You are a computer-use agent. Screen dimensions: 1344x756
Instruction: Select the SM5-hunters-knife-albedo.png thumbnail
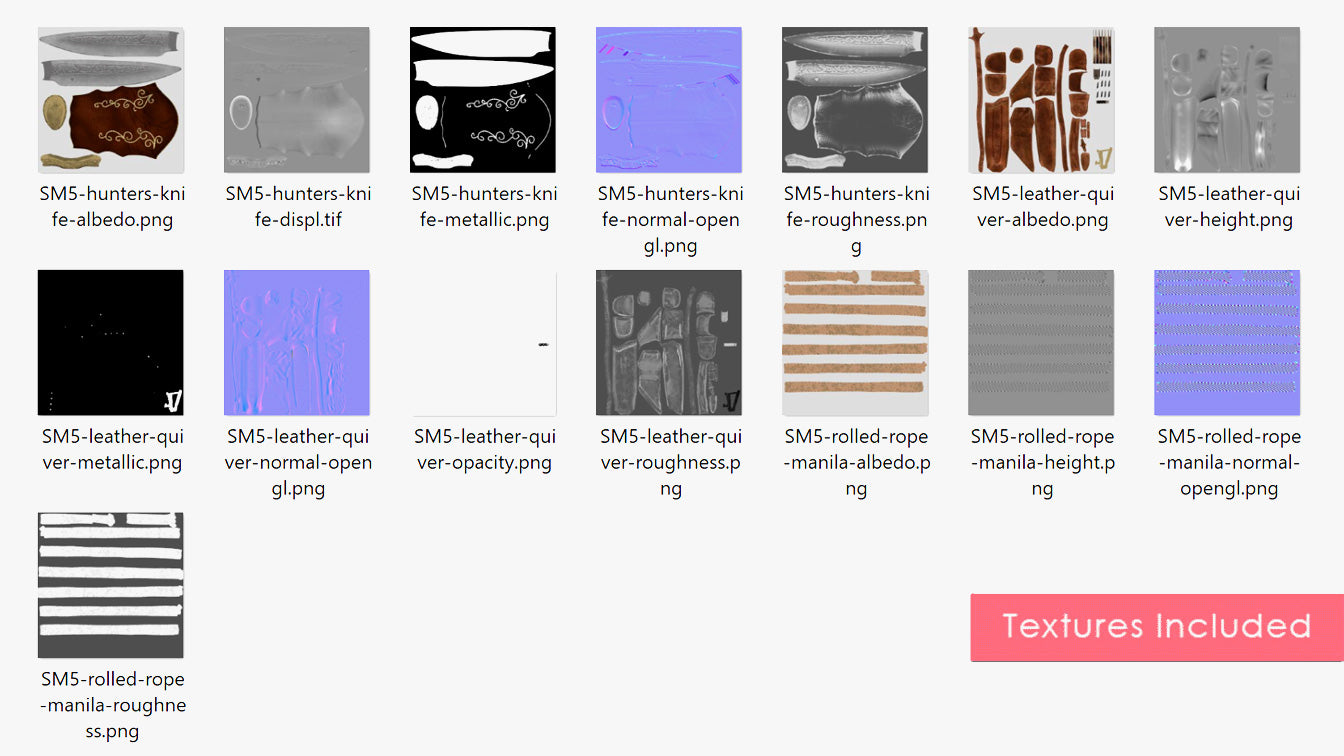pyautogui.click(x=111, y=100)
